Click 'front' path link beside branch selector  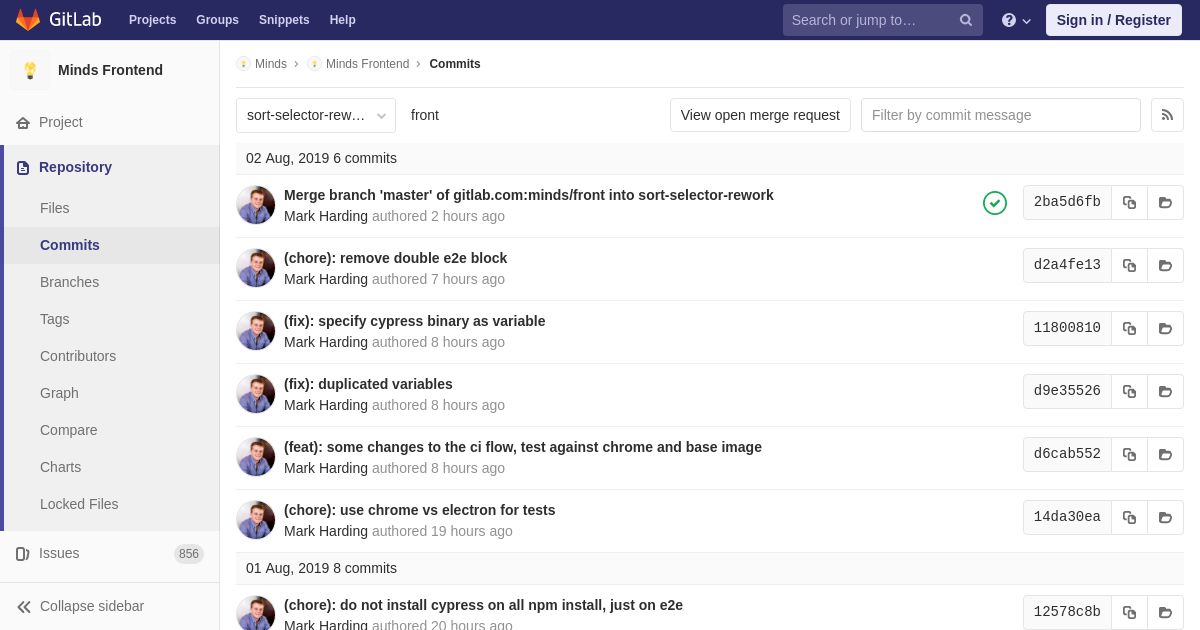coord(425,115)
